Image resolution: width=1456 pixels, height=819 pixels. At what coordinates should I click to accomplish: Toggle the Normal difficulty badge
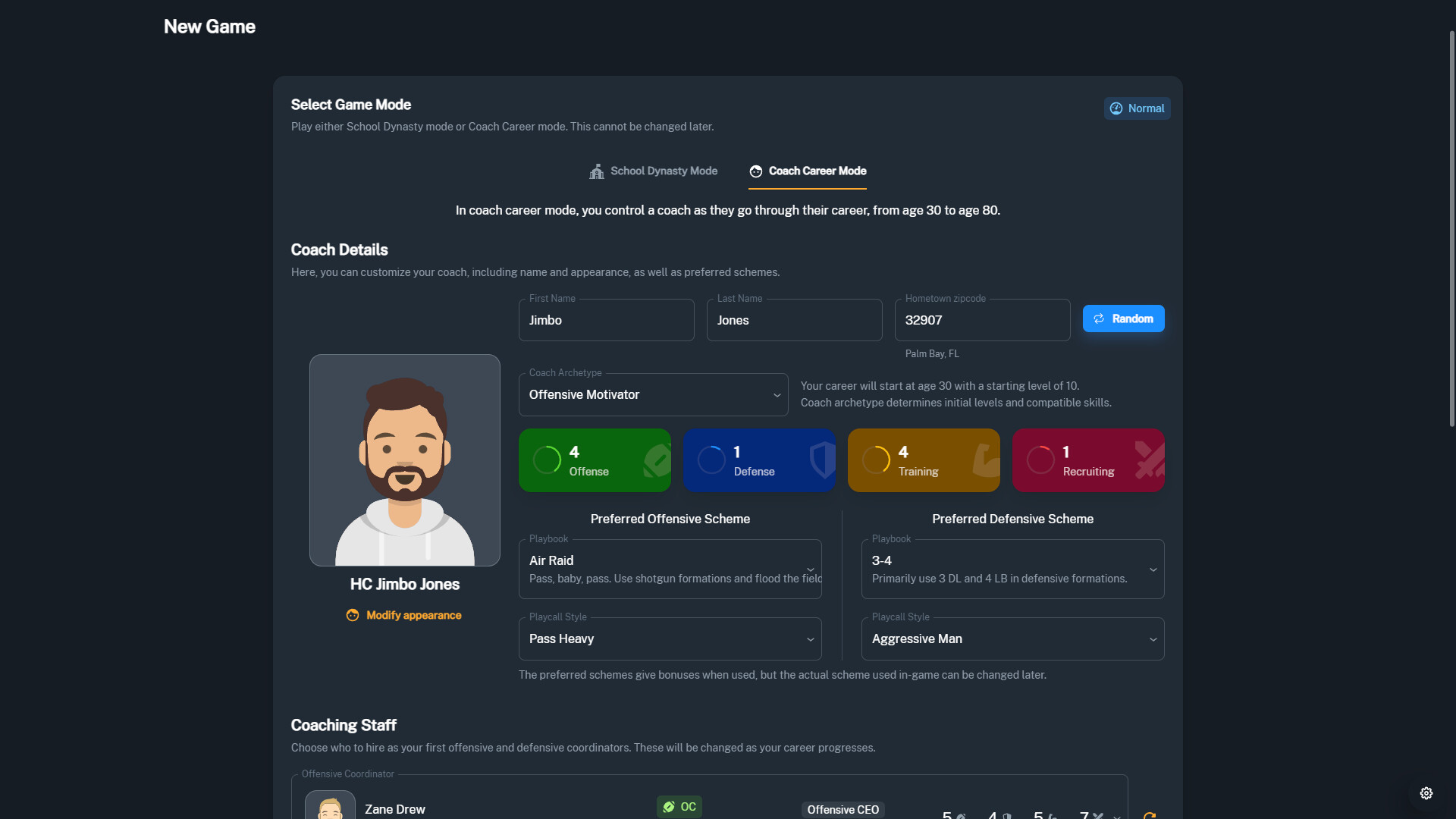(1137, 108)
